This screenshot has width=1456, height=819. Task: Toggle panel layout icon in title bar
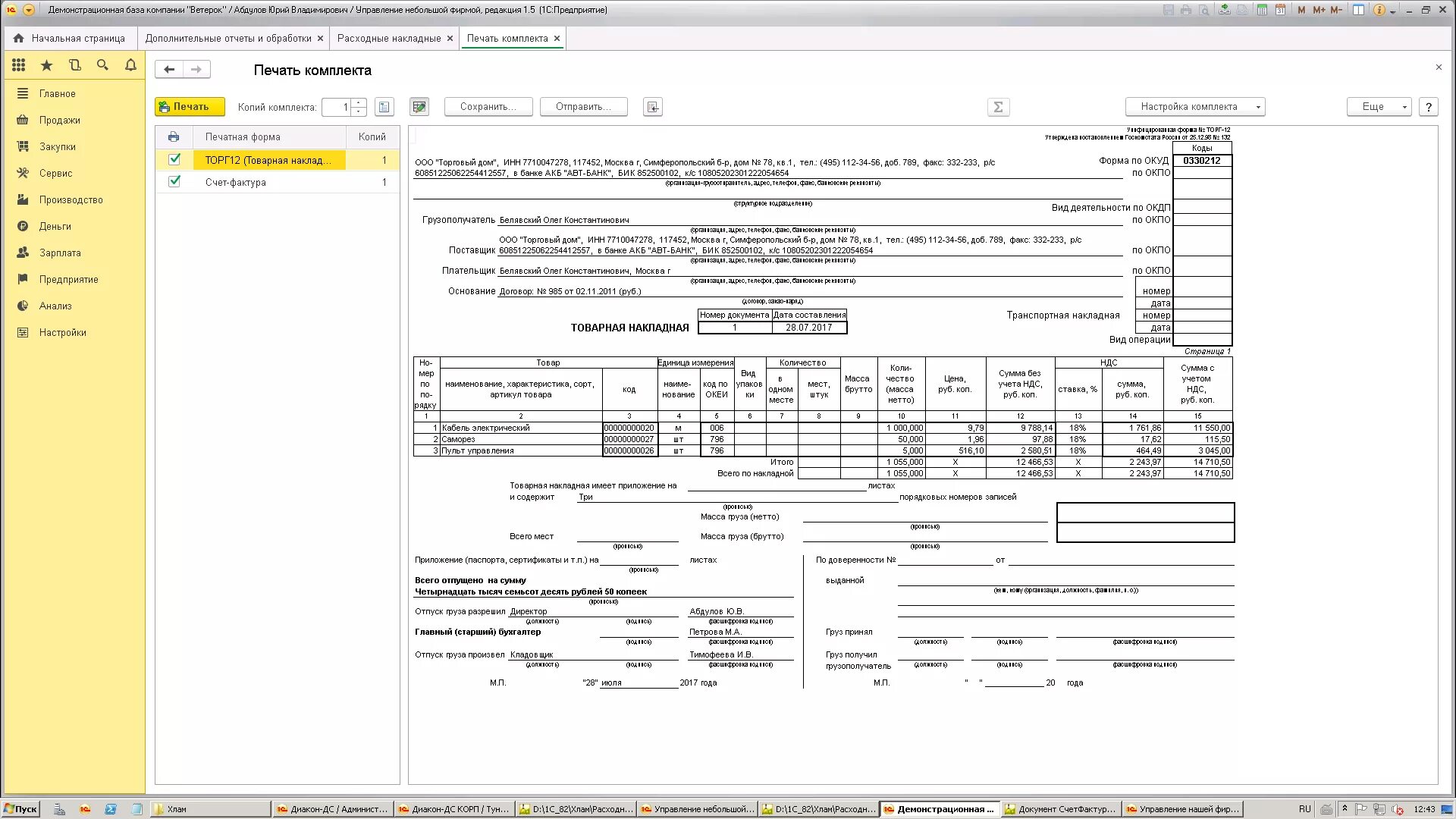[1359, 10]
